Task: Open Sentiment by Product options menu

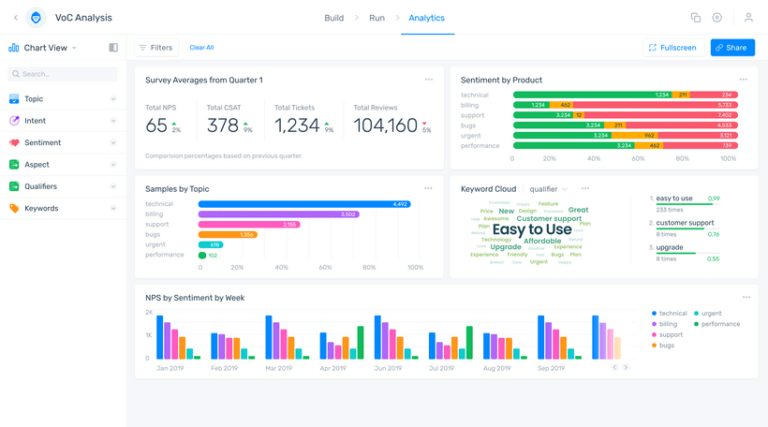Action: pos(743,79)
